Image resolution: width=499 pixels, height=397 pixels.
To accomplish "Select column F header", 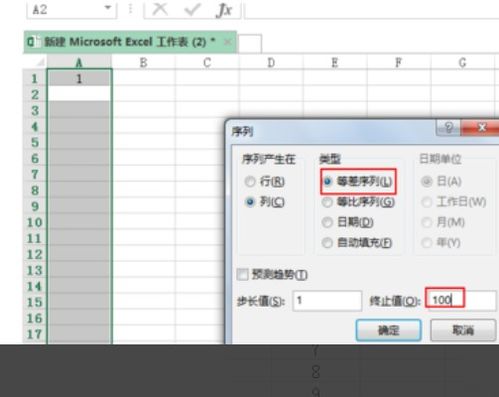I will (x=399, y=62).
